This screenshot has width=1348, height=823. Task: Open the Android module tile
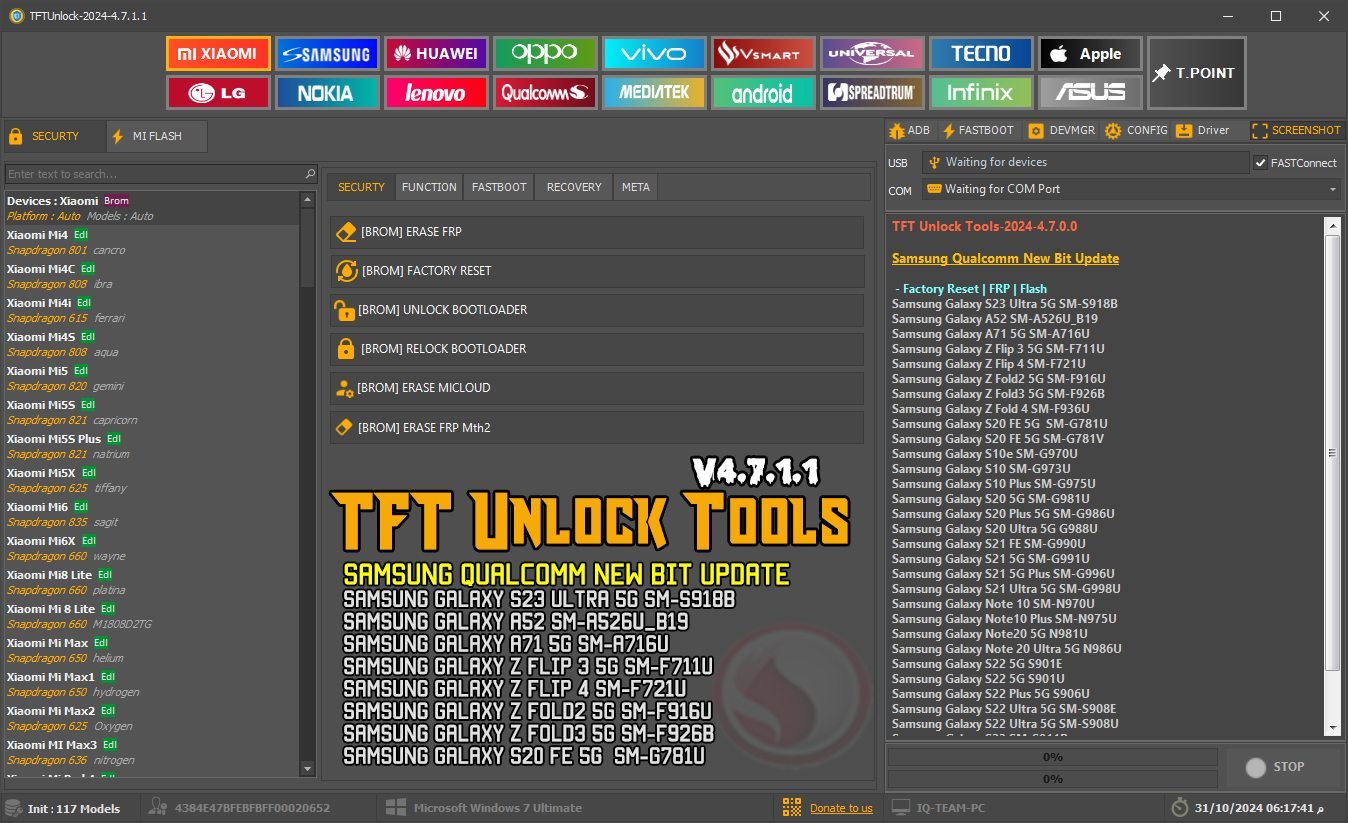click(x=764, y=93)
